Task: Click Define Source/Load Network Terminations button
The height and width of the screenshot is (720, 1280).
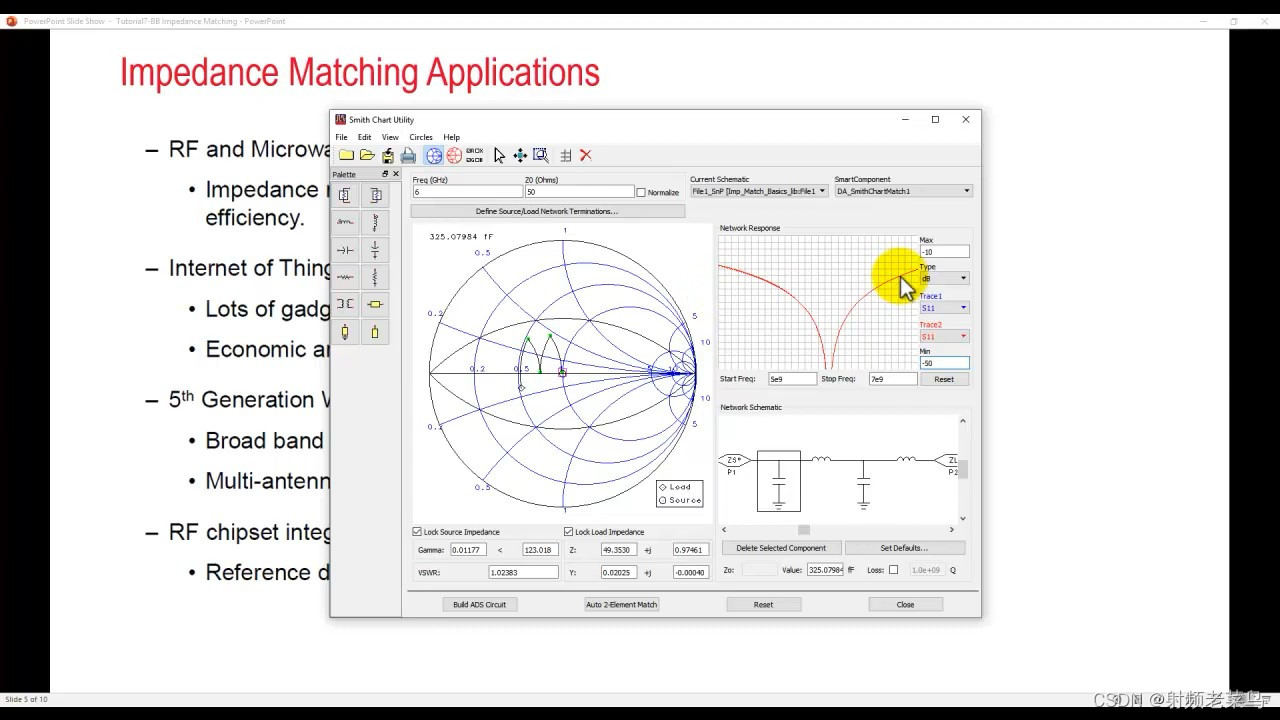Action: click(547, 211)
